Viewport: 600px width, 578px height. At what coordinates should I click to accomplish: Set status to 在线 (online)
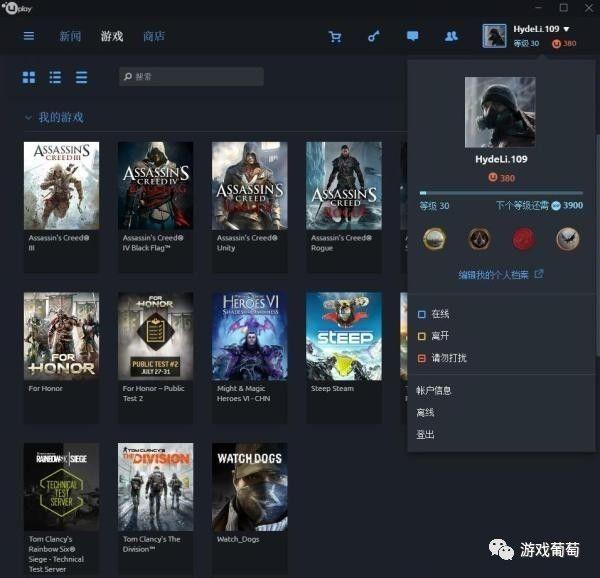pos(433,314)
